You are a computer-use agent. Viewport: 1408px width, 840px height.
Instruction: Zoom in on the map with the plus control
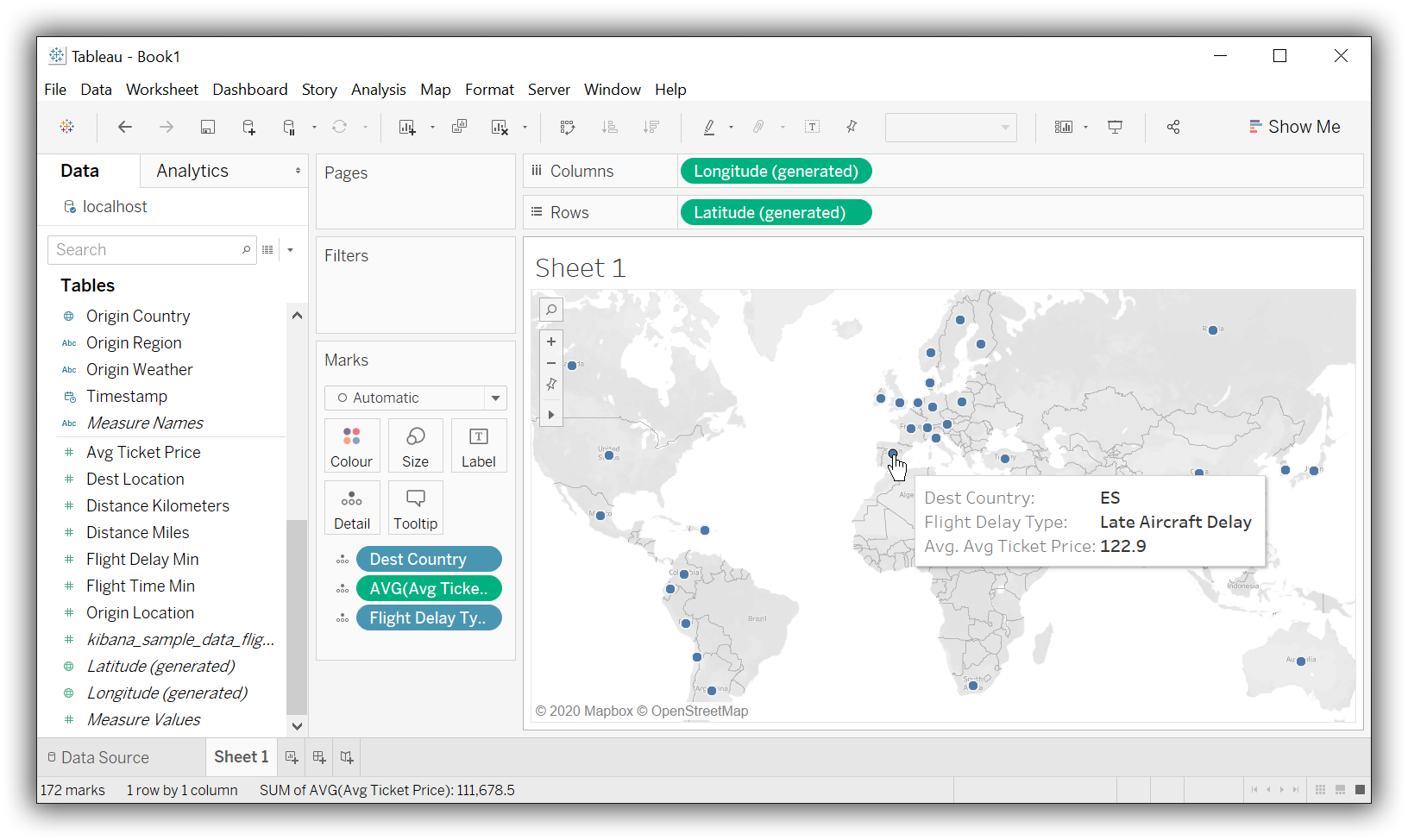(x=551, y=341)
